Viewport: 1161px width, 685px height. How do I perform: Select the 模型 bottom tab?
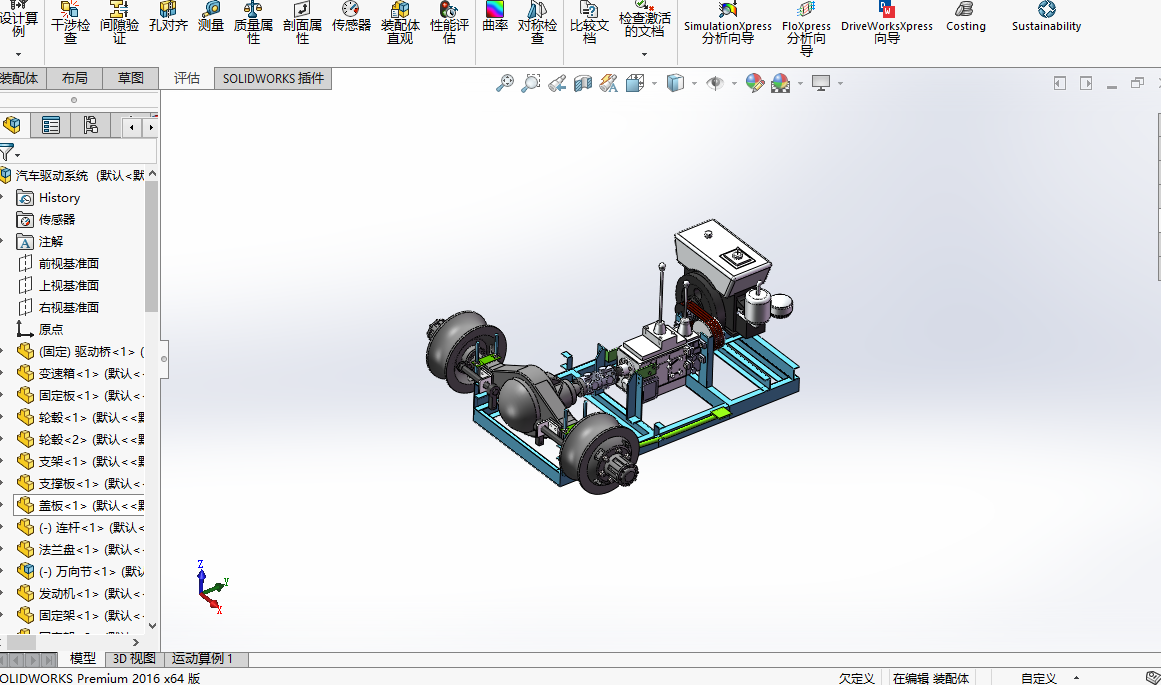click(82, 658)
